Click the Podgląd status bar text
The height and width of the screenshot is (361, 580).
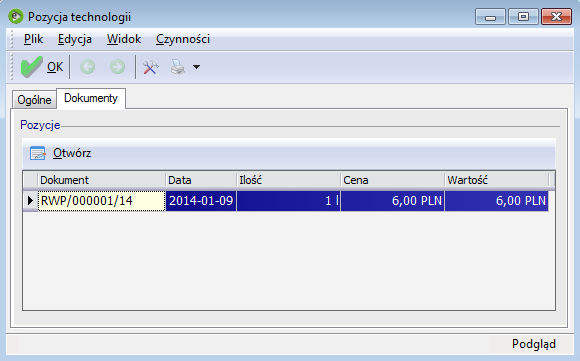534,344
